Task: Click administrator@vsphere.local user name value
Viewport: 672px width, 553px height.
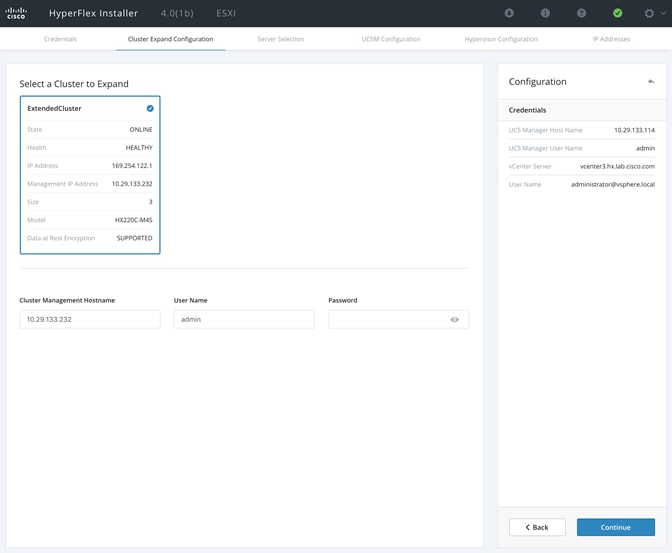Action: 613,184
